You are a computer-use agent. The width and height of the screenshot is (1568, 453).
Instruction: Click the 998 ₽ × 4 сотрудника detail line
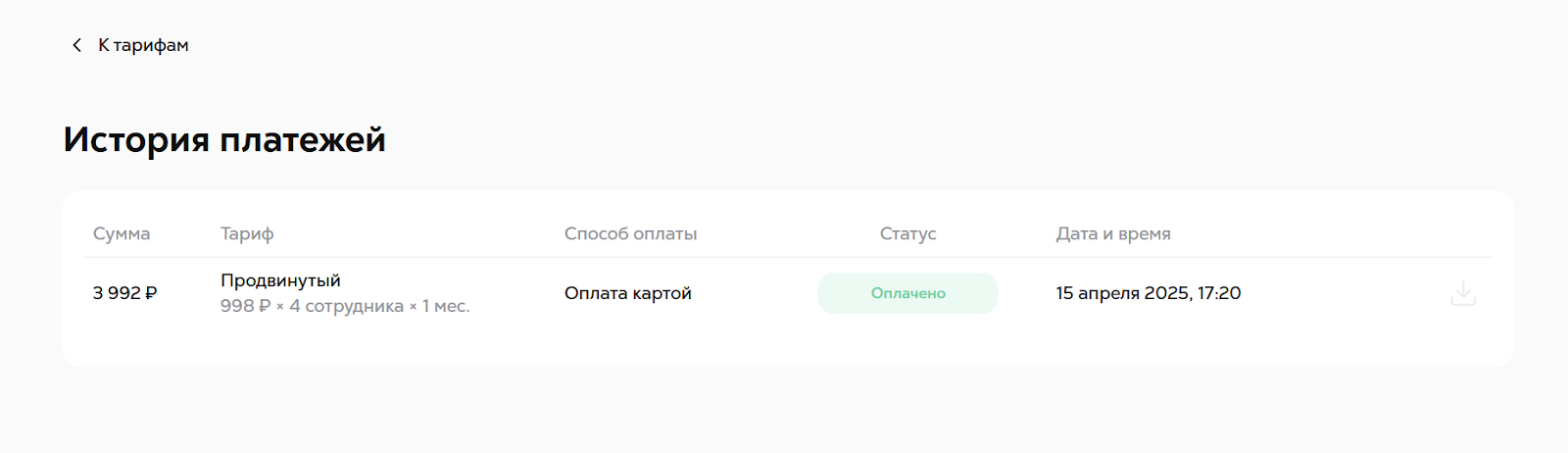pyautogui.click(x=345, y=306)
